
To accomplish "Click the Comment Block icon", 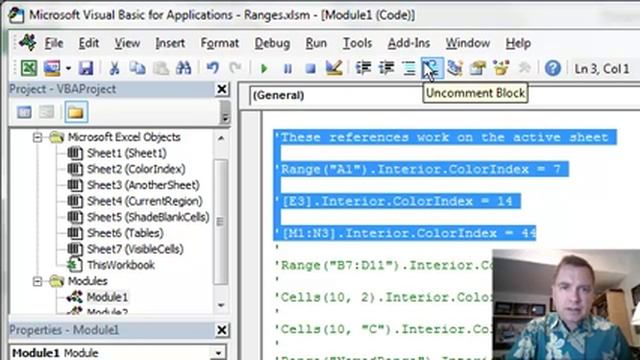I will (x=409, y=68).
